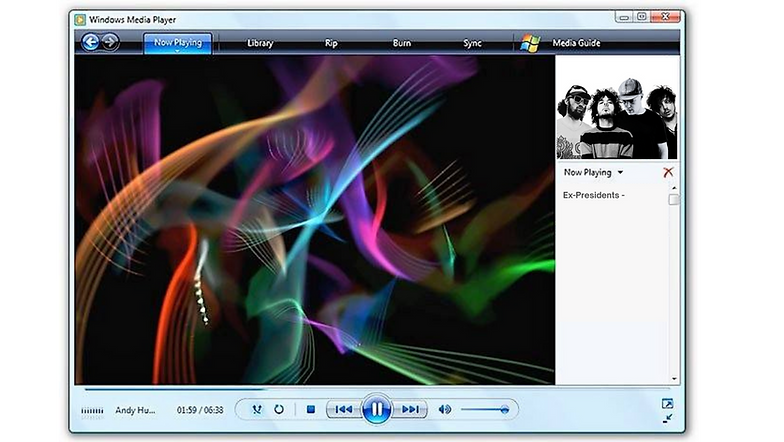
Task: Minimize the Windows Media Player window
Action: click(x=623, y=17)
